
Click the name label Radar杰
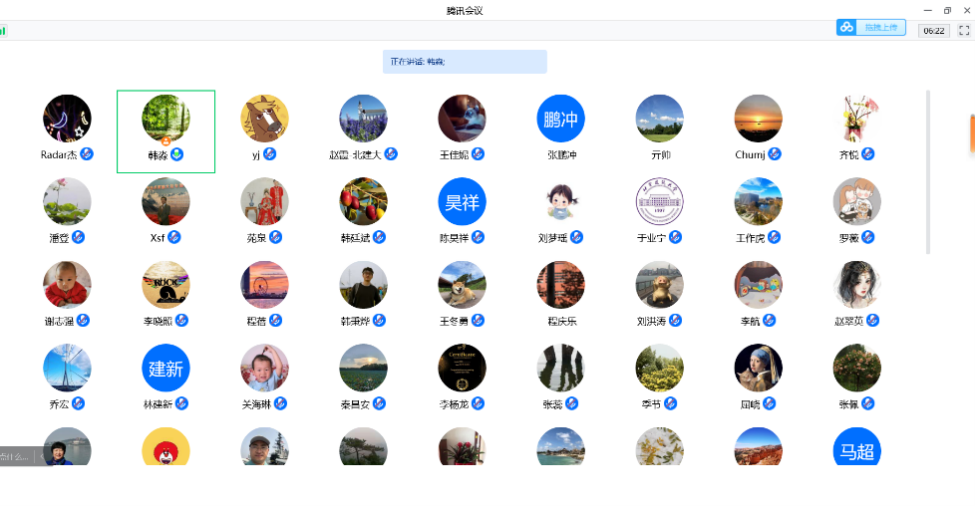click(59, 155)
